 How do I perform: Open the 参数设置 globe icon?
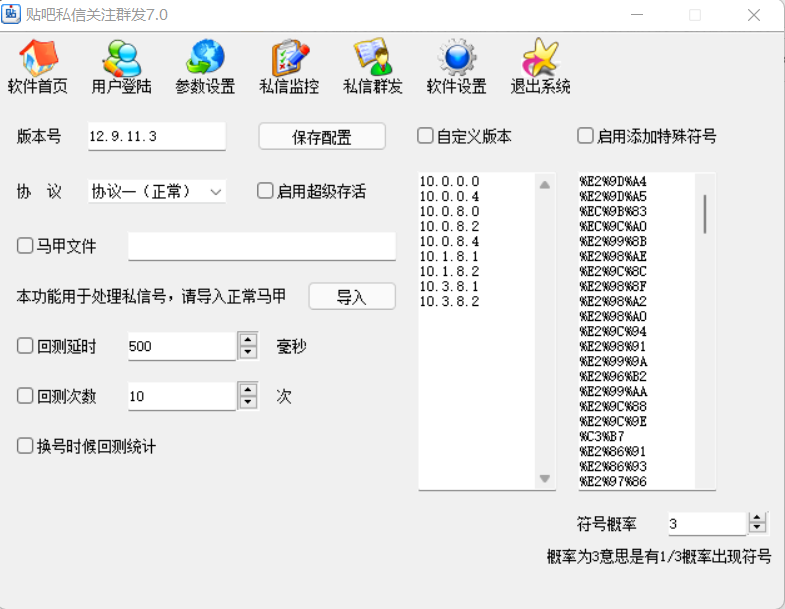(x=205, y=67)
